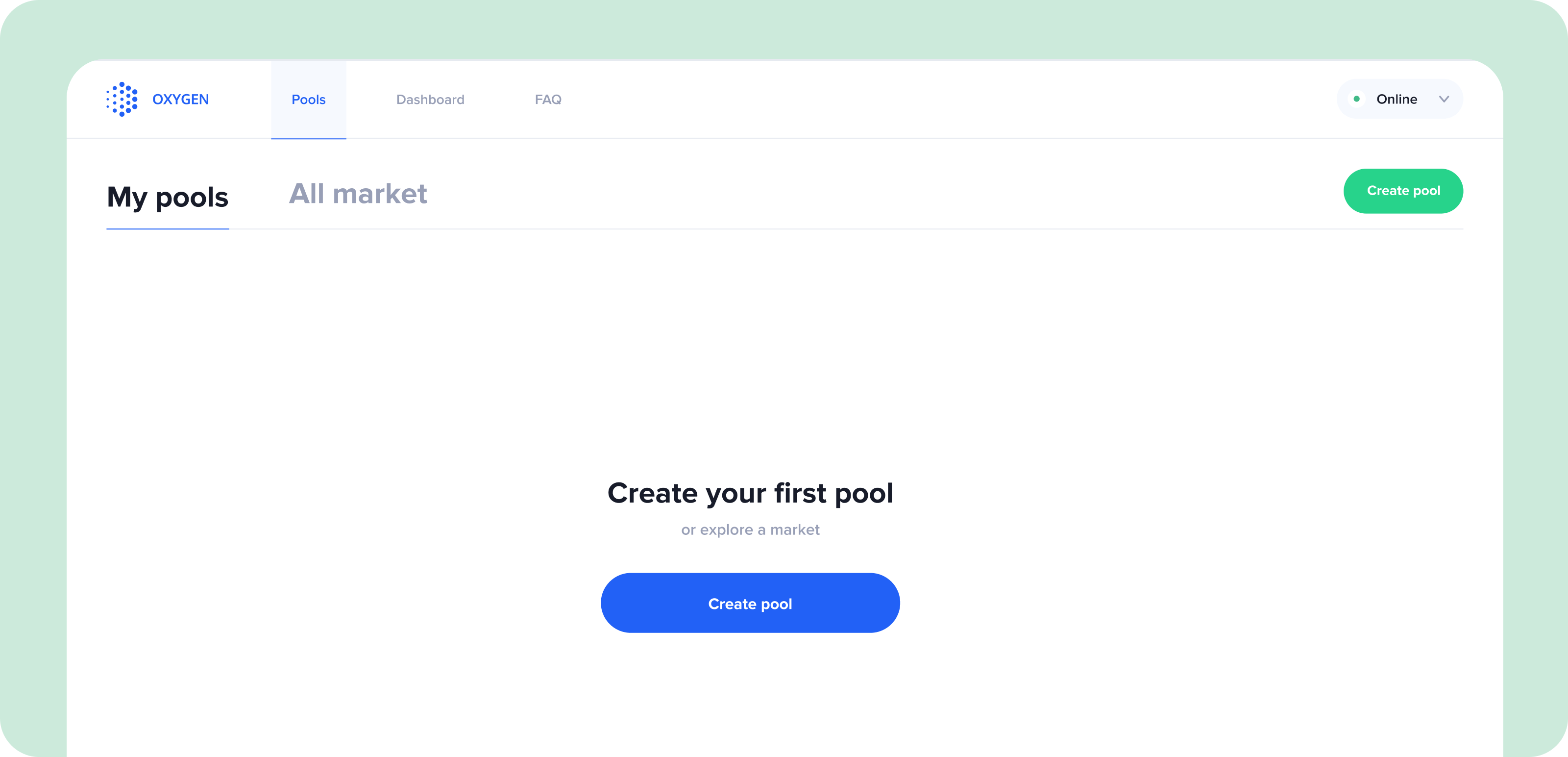The image size is (1568, 757).
Task: Click the Oxygen dotted logo icon
Action: (x=122, y=99)
